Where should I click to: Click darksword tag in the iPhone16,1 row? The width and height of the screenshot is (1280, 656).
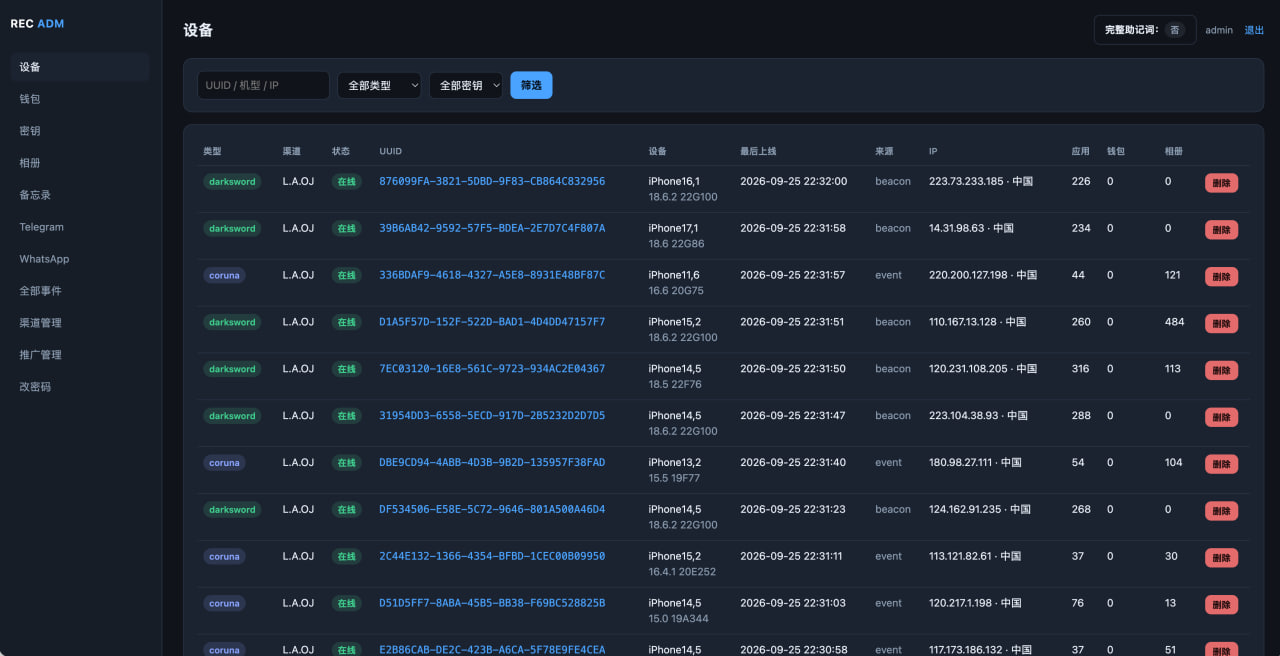click(232, 182)
